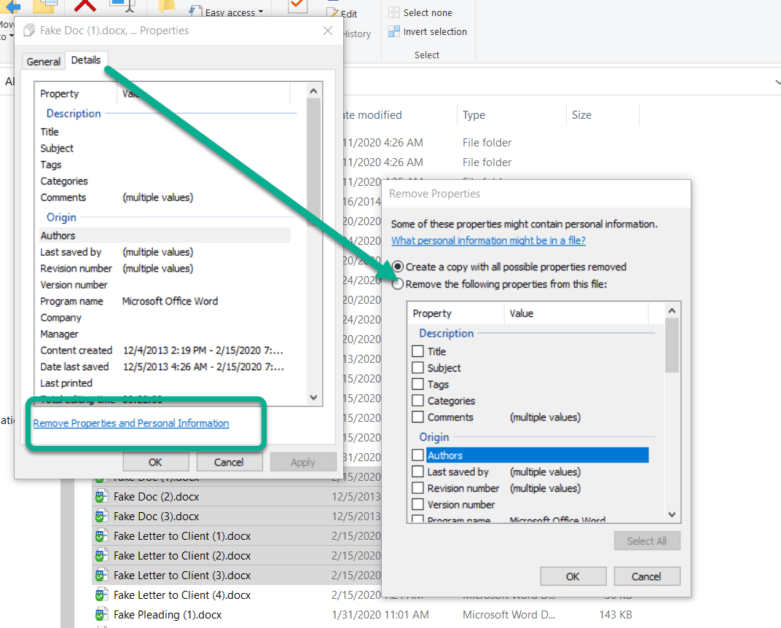Click Cancel in the Properties dialog

point(229,462)
